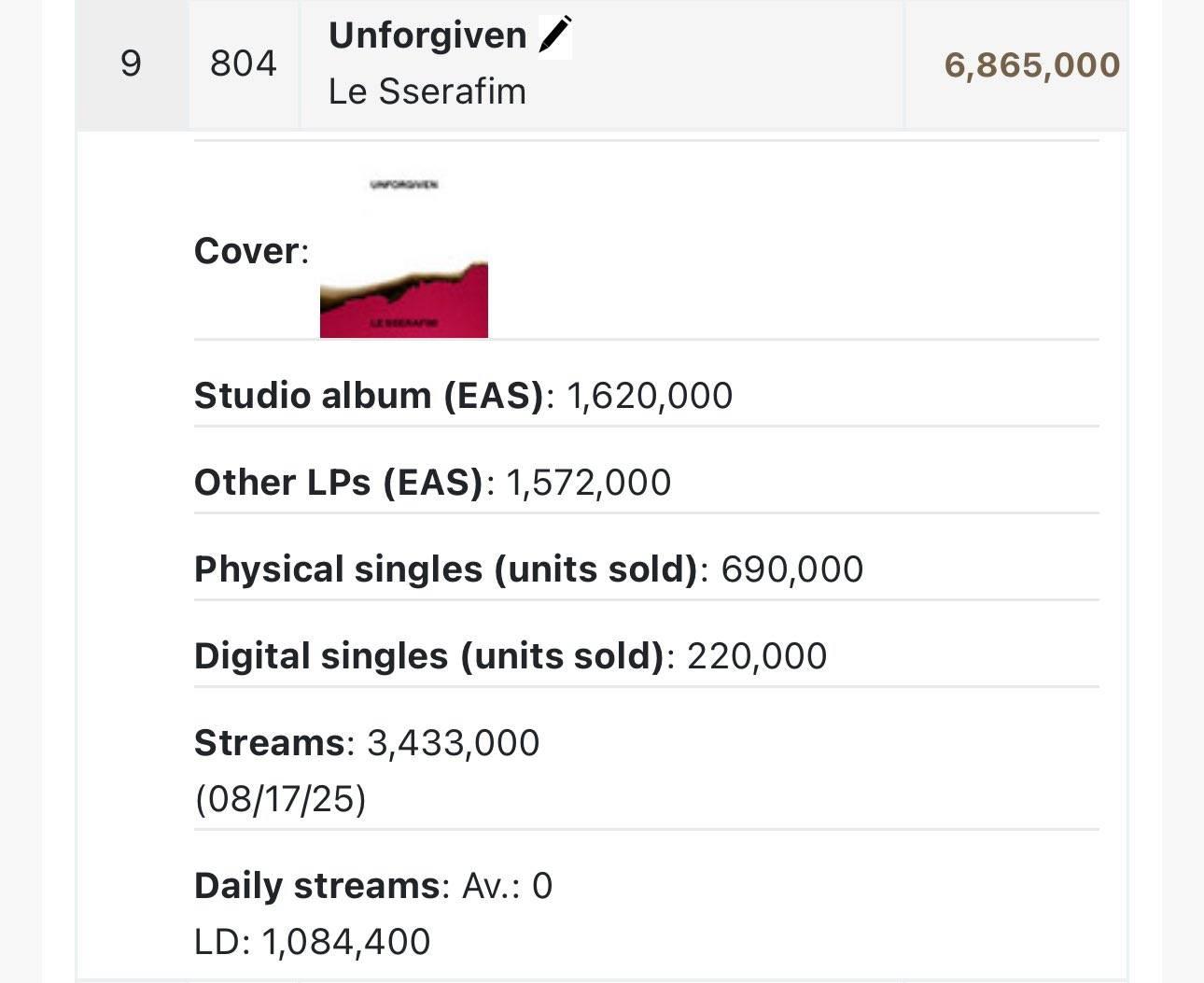Click the Digital singles (units sold) label
The width and height of the screenshot is (1204, 983).
[429, 656]
